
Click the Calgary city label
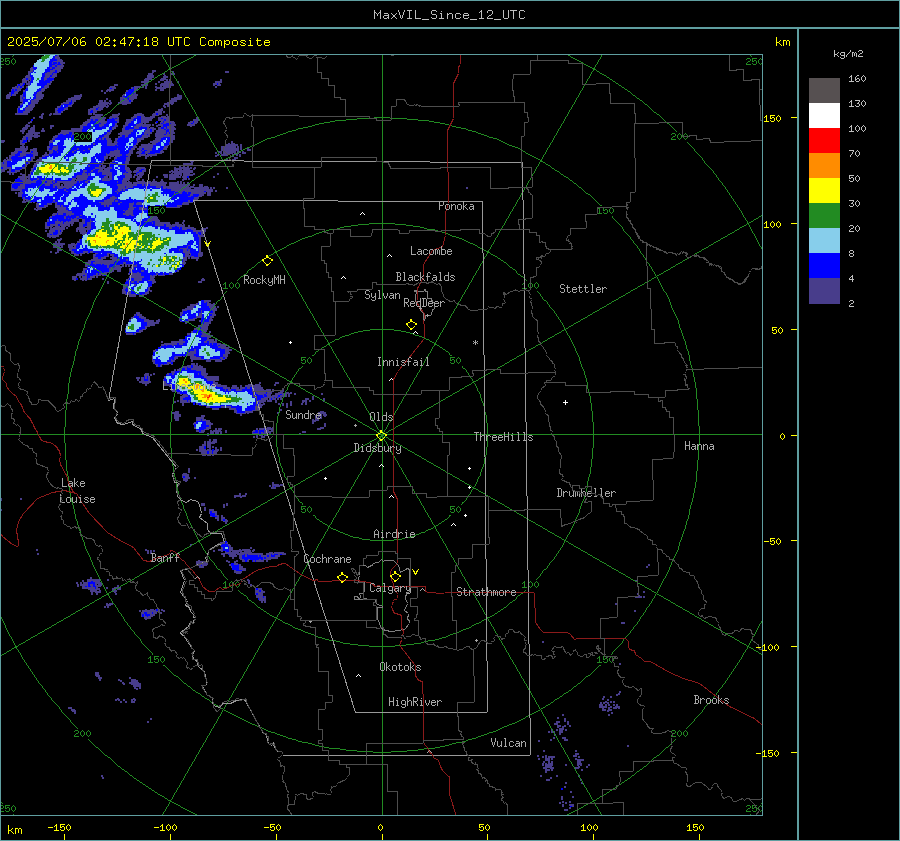click(390, 588)
